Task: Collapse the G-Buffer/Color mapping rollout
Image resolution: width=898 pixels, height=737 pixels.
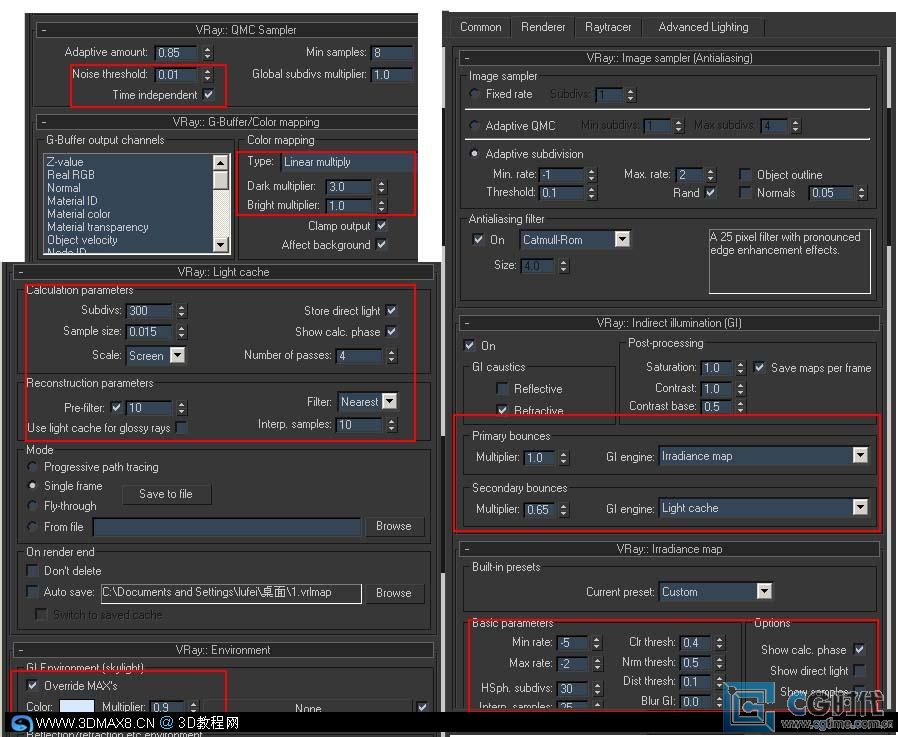Action: (x=44, y=122)
